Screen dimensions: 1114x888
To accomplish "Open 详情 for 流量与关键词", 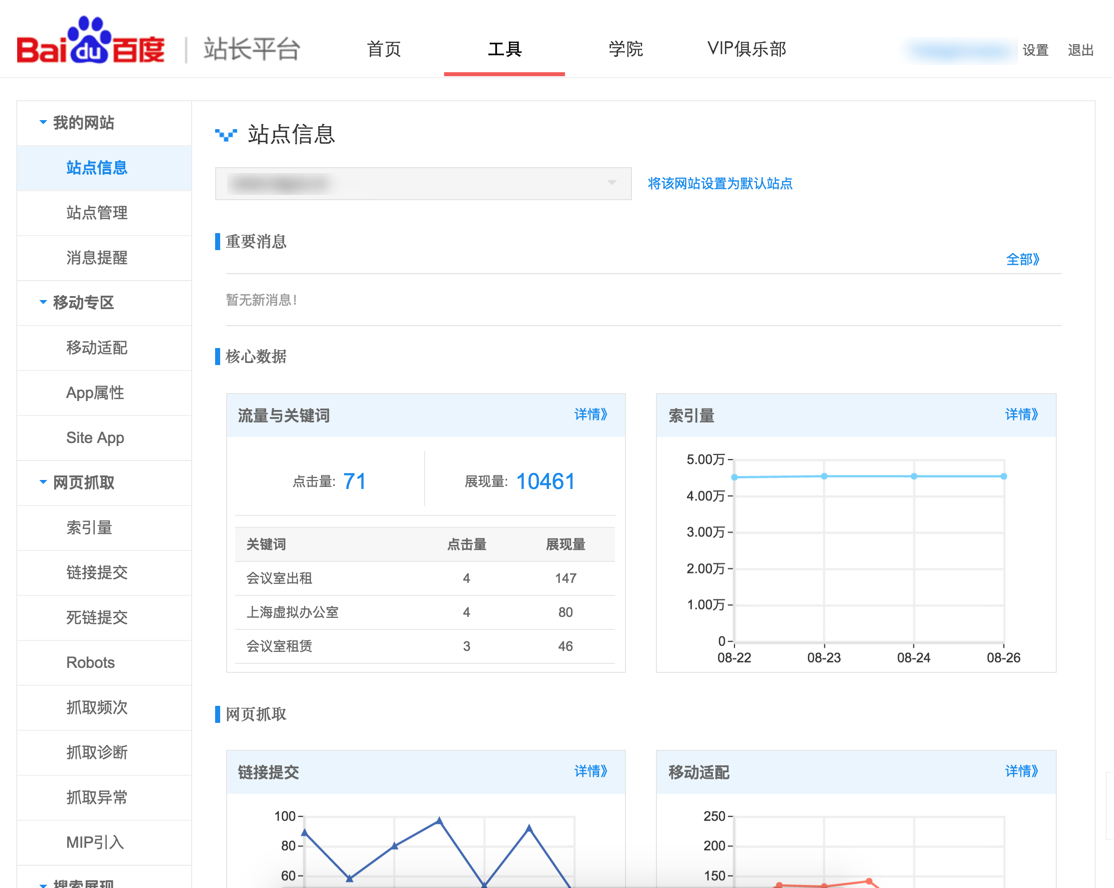I will pyautogui.click(x=590, y=414).
